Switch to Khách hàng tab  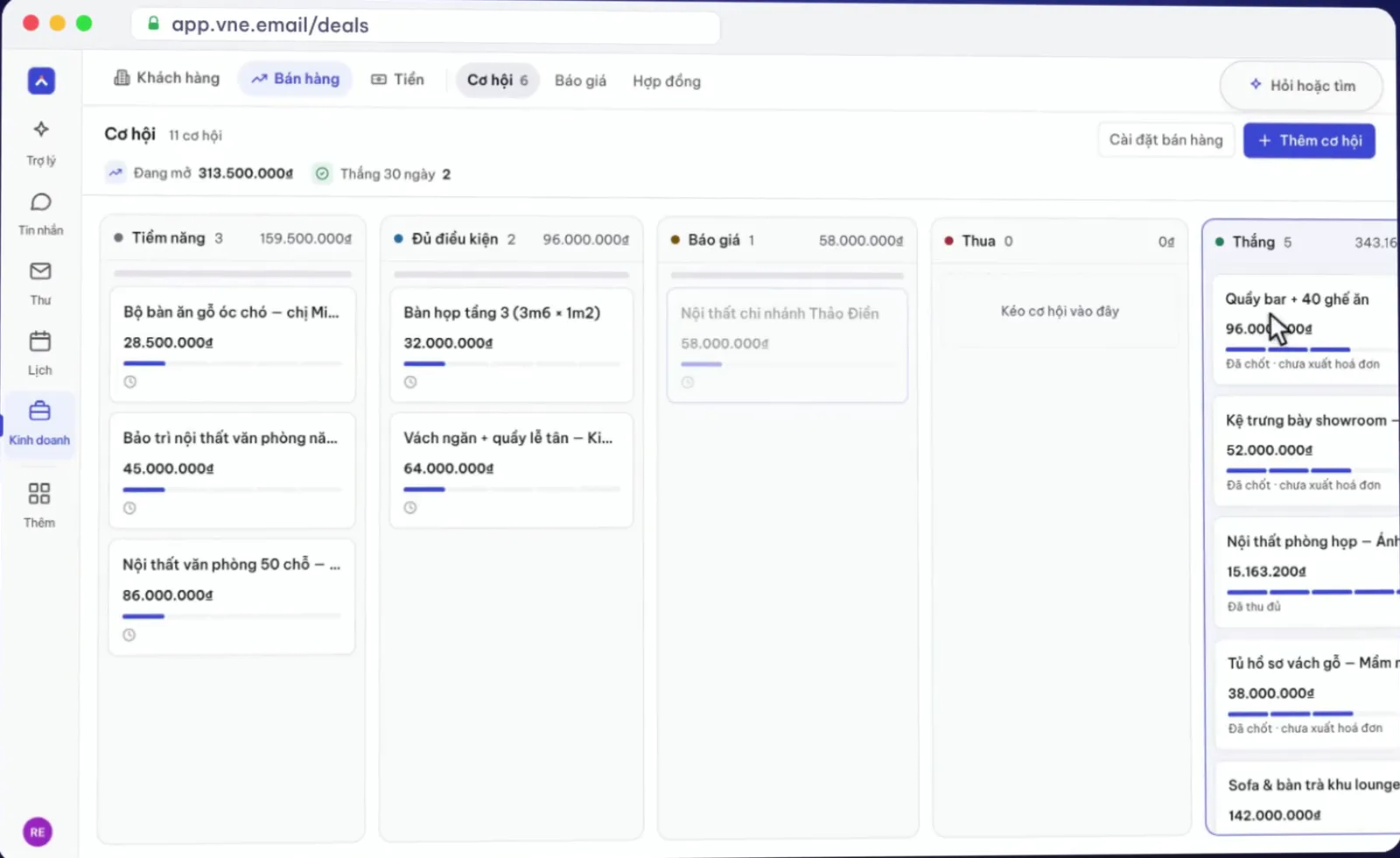coord(166,78)
